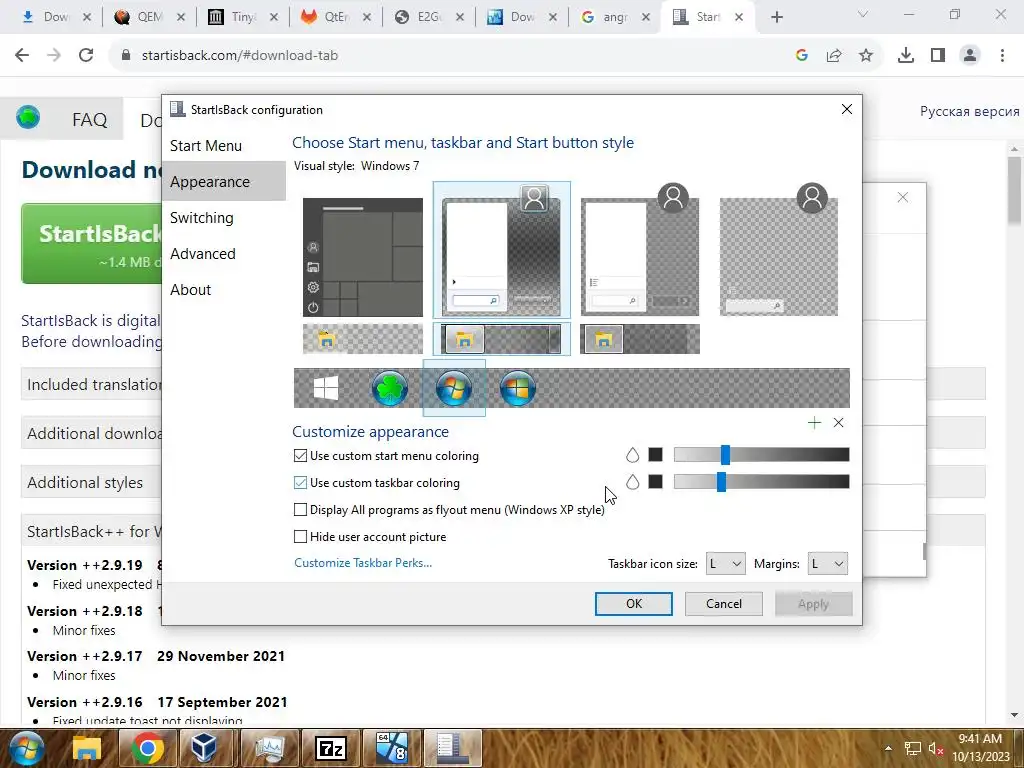Image resolution: width=1024 pixels, height=768 pixels.
Task: Click the start menu opacity slider
Action: pos(761,455)
